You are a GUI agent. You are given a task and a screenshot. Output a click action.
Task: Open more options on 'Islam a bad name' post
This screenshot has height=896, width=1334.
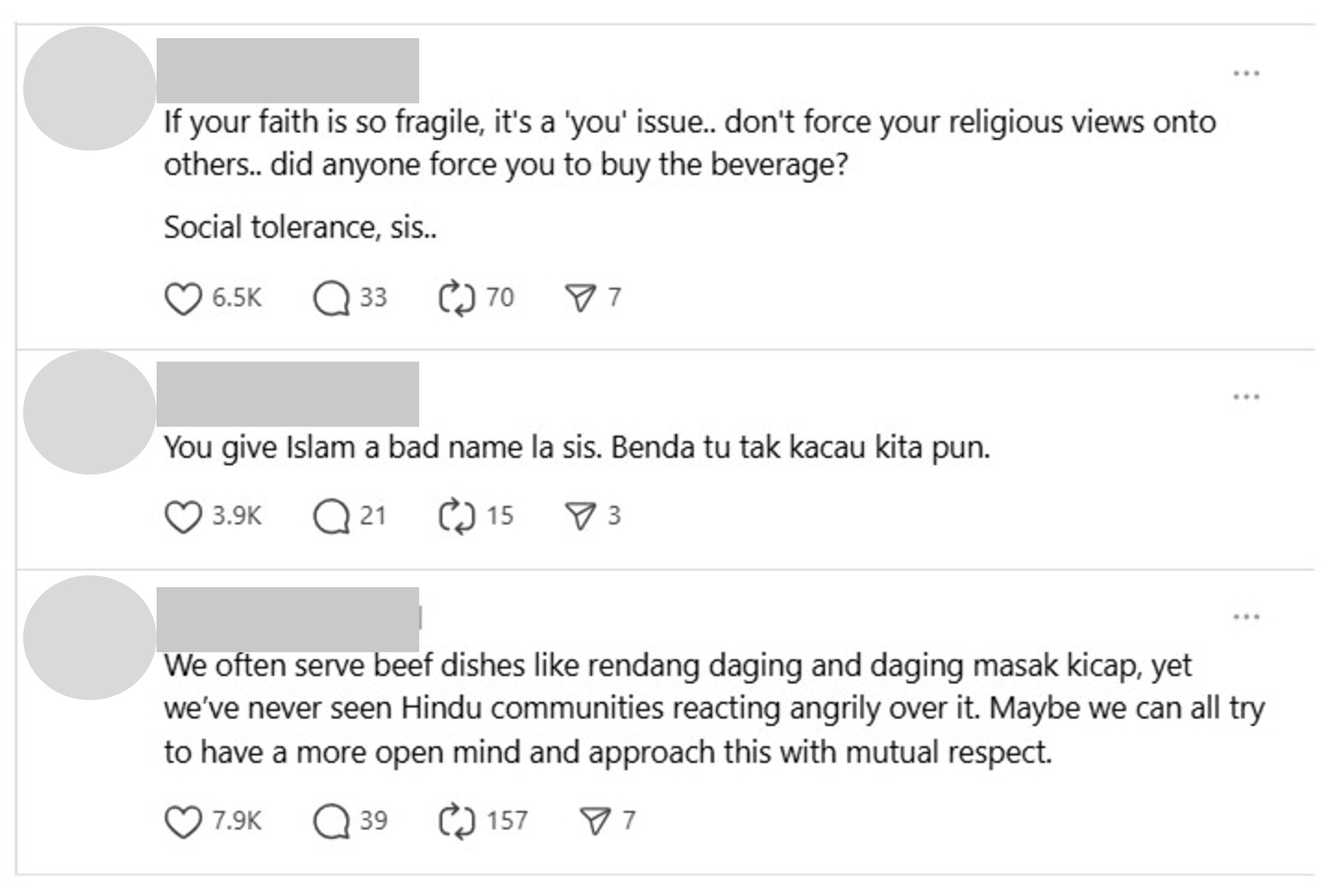[1246, 397]
